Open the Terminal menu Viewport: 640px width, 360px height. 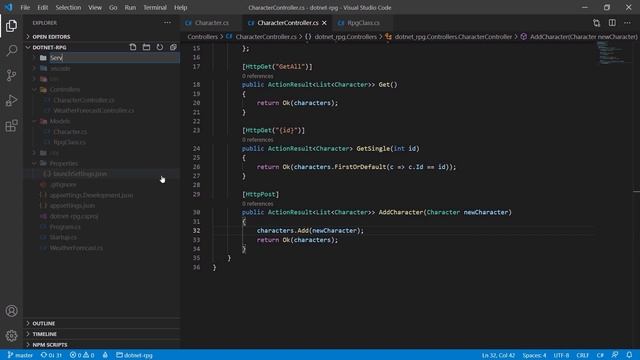(x=155, y=7)
